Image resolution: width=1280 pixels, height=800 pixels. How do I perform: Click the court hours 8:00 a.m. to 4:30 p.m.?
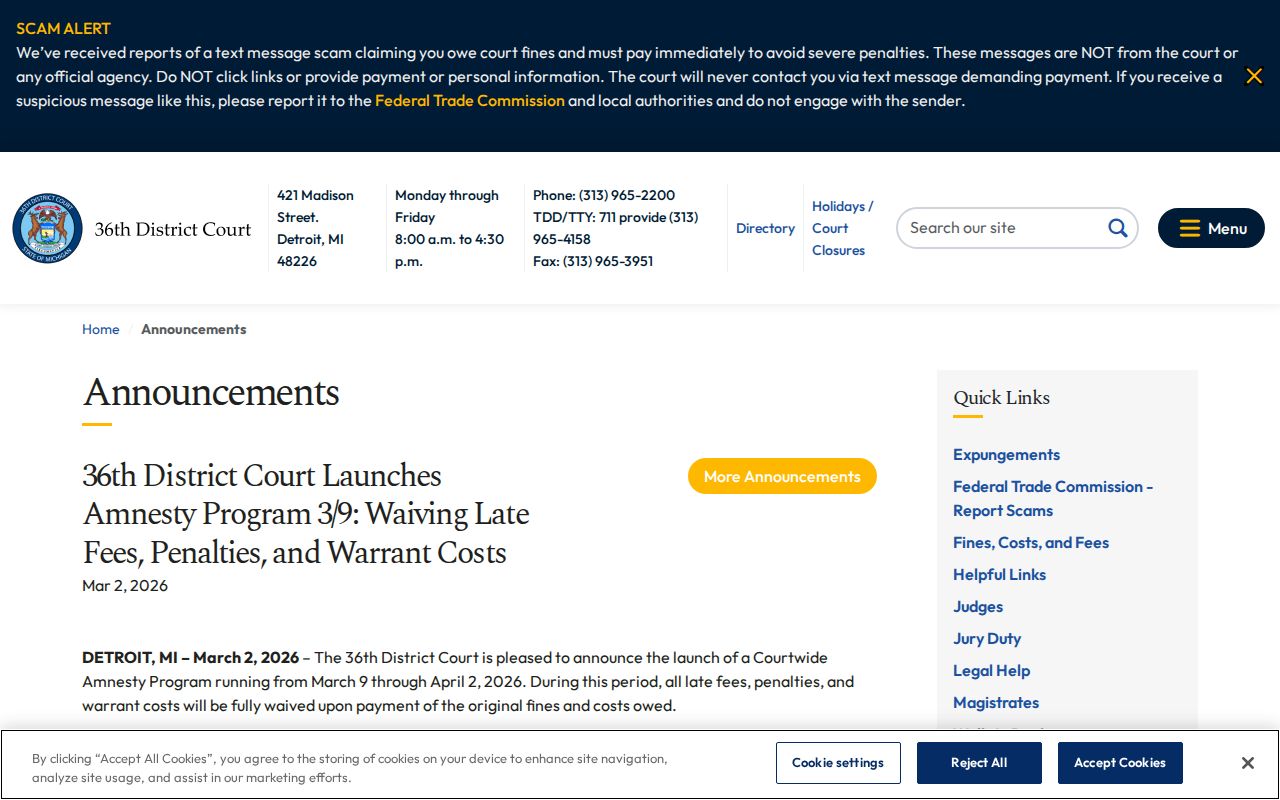coord(449,250)
